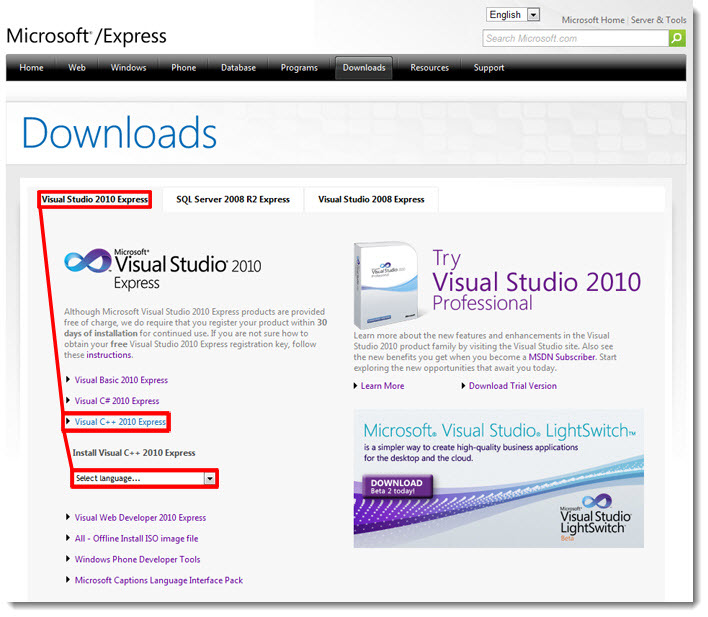Click the Microsoft Visual Studio LightSwitch banner title
The image size is (708, 617).
coord(500,430)
